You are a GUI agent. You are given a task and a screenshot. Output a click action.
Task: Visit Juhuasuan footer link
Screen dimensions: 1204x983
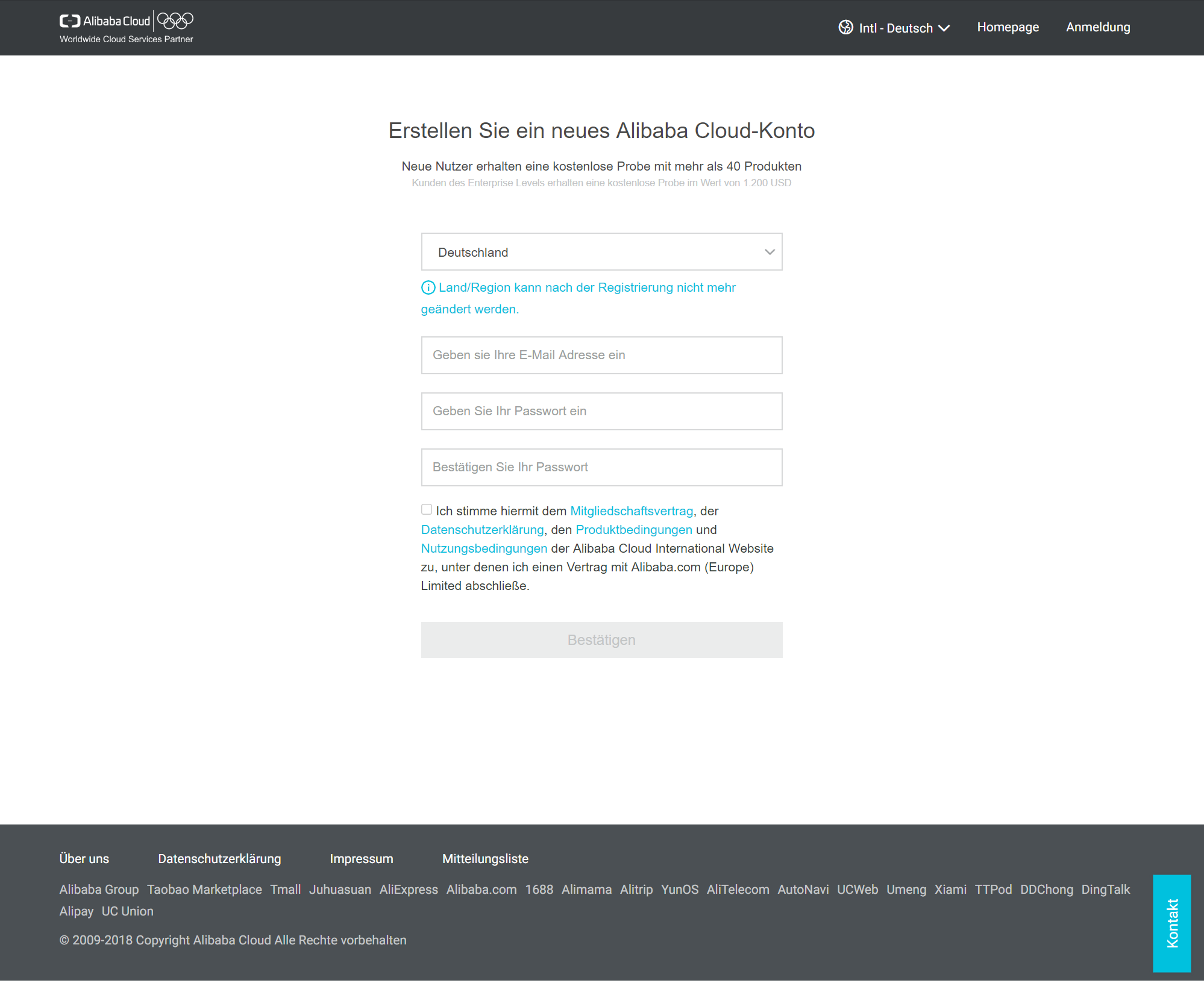click(340, 890)
